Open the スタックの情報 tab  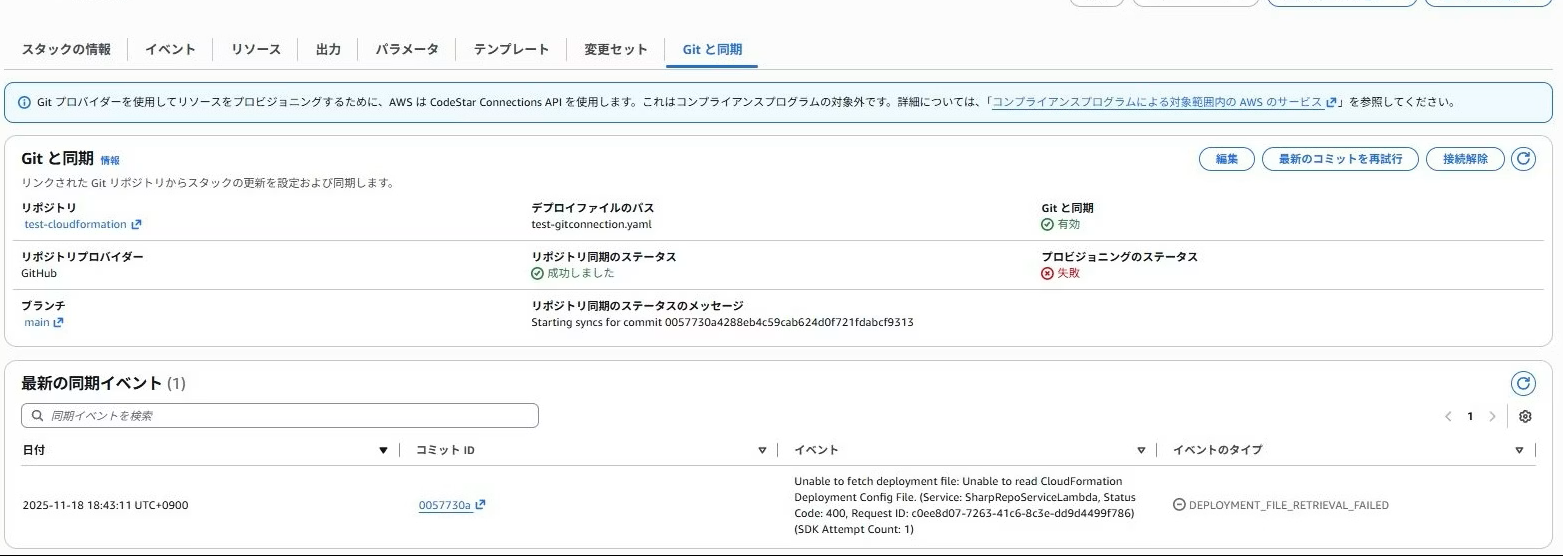click(x=66, y=49)
